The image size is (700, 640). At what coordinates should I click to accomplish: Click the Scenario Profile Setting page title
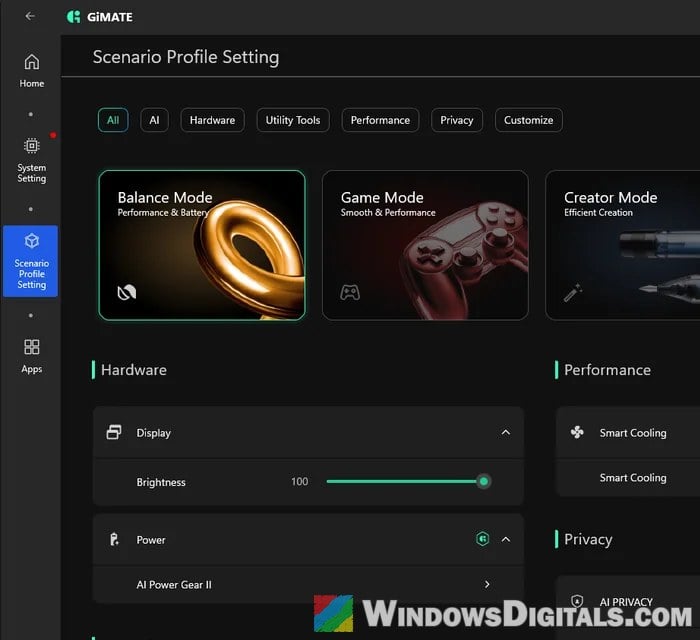point(186,57)
